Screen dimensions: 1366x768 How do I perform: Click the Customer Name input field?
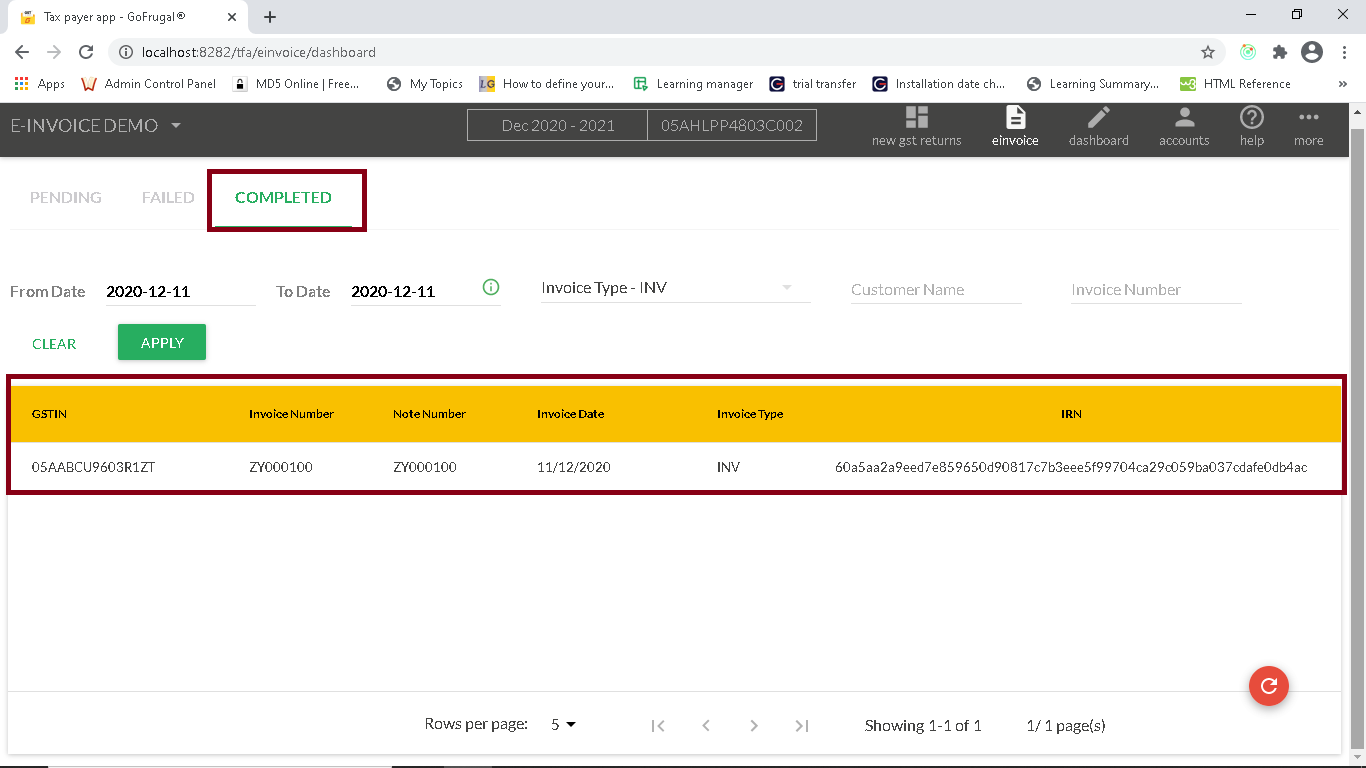click(935, 290)
